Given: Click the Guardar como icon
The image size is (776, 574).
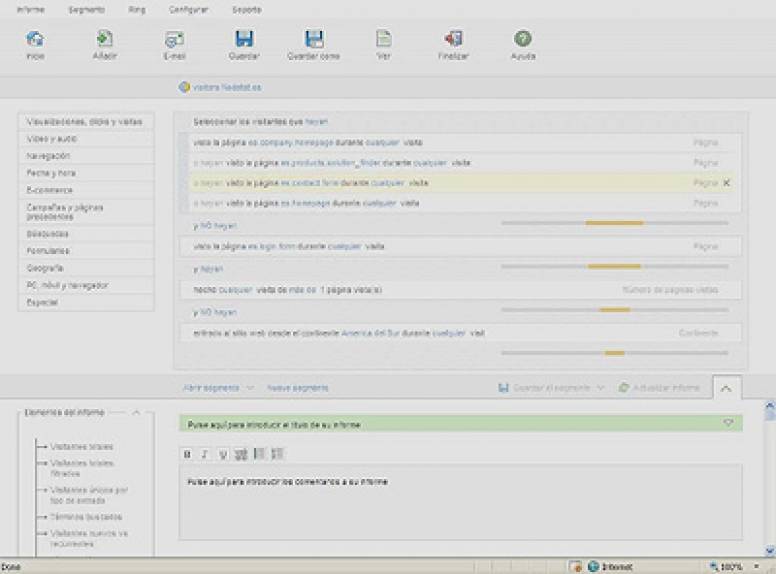Looking at the screenshot, I should point(313,39).
